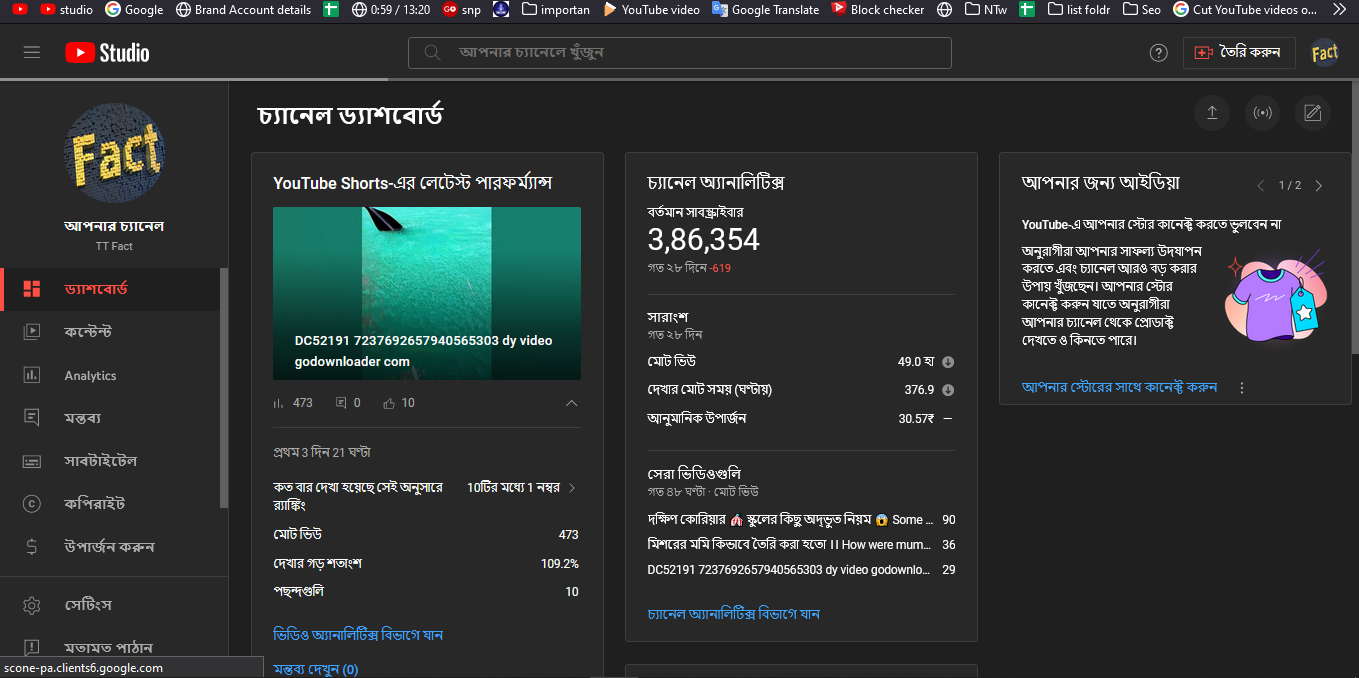The height and width of the screenshot is (678, 1359).
Task: Open the hamburger menu beside Studio logo
Action: click(x=32, y=52)
